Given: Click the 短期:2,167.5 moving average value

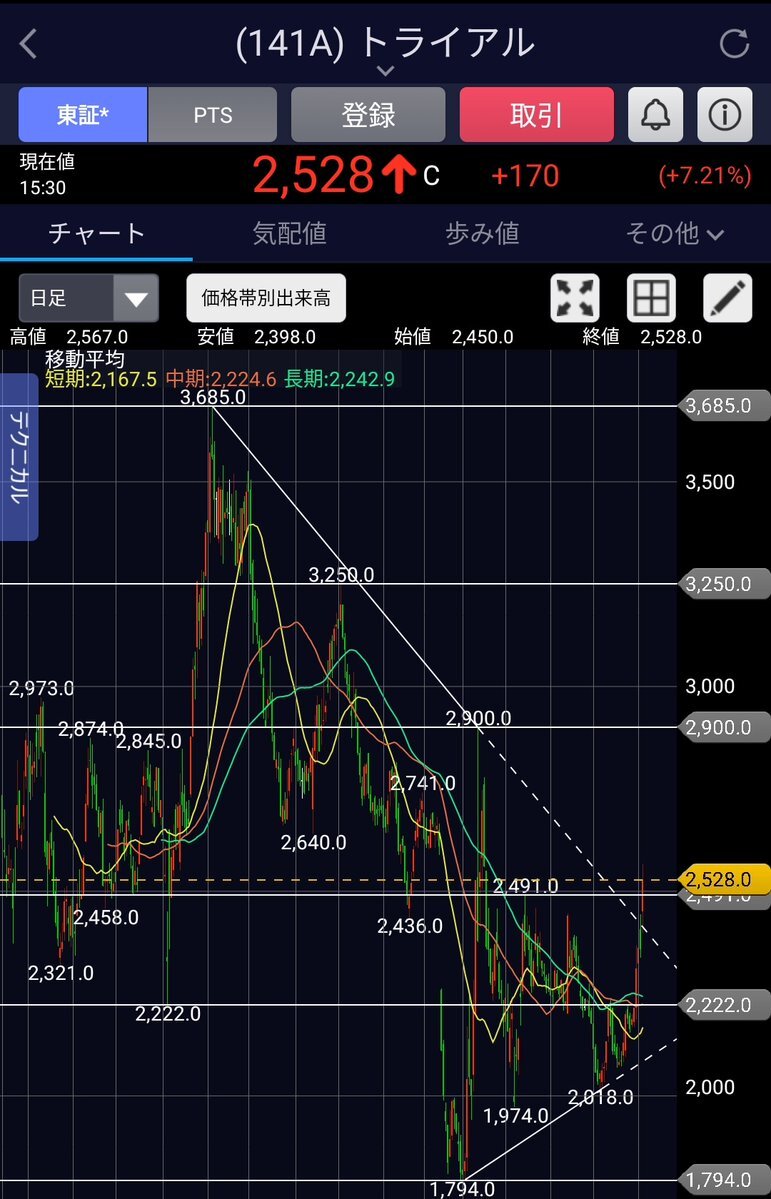Looking at the screenshot, I should pyautogui.click(x=101, y=379).
